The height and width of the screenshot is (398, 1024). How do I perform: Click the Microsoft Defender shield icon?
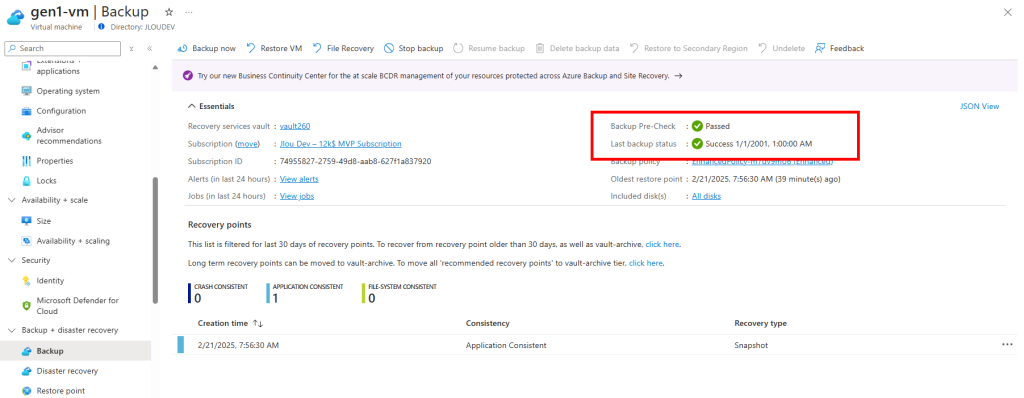click(x=27, y=306)
